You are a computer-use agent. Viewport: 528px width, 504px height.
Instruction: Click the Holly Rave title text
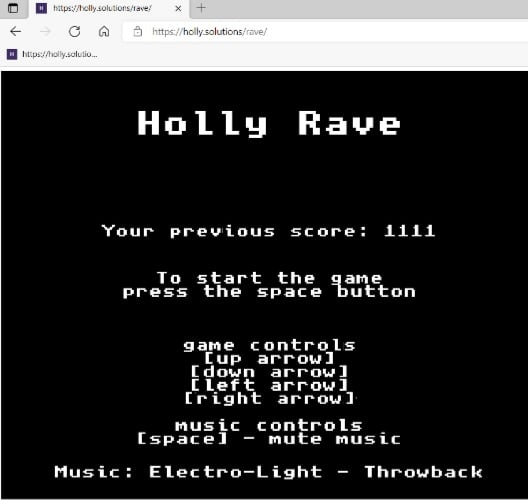point(269,124)
